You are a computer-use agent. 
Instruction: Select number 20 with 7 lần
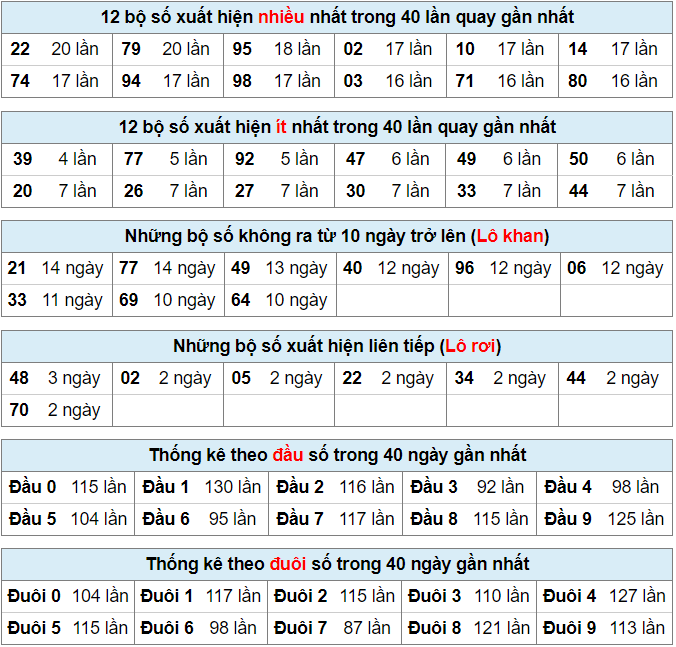click(x=57, y=191)
